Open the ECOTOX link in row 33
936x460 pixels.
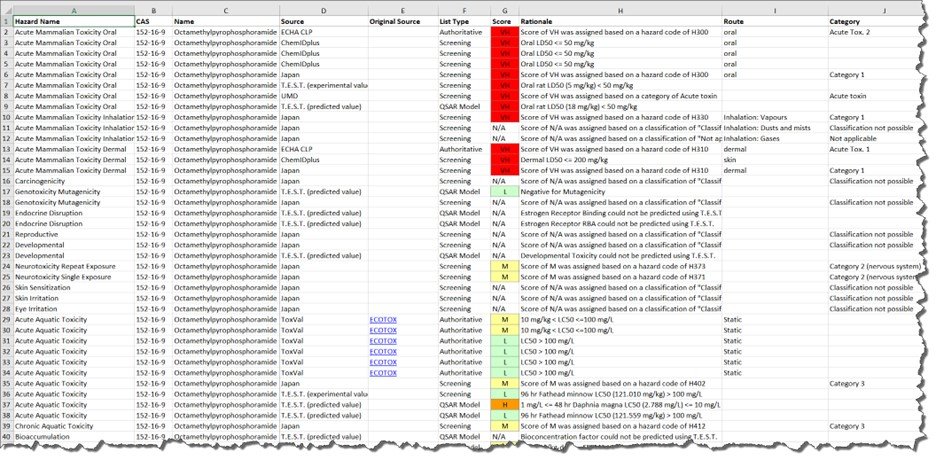[383, 363]
